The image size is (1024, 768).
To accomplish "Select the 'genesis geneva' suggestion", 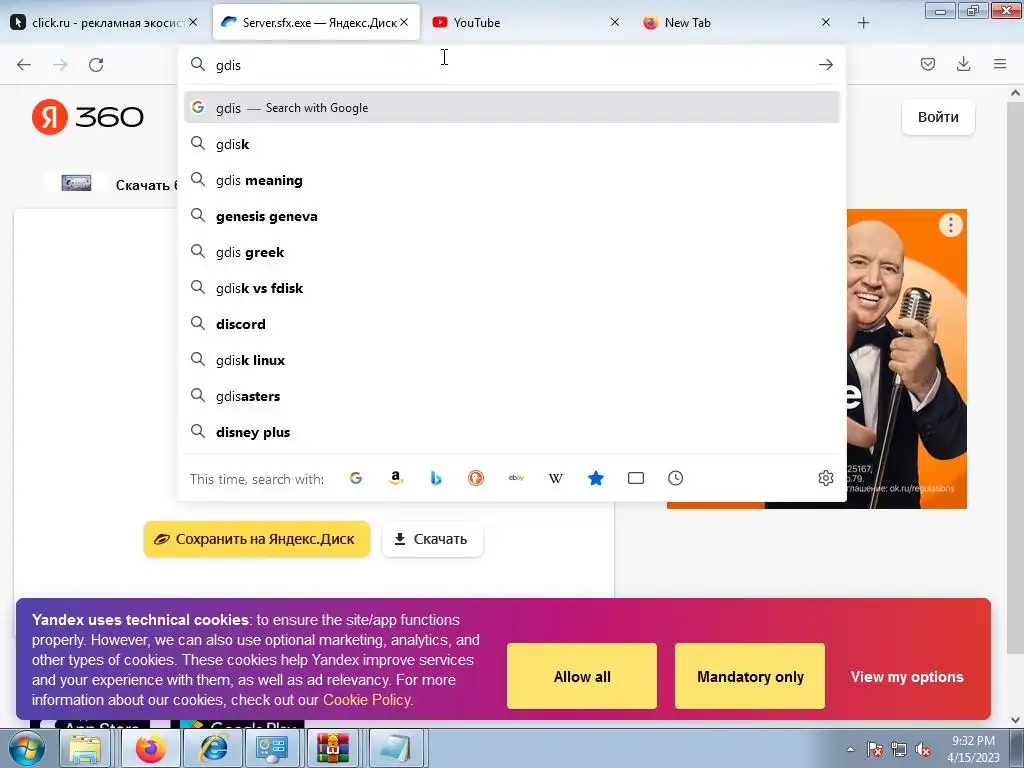I will (x=512, y=216).
